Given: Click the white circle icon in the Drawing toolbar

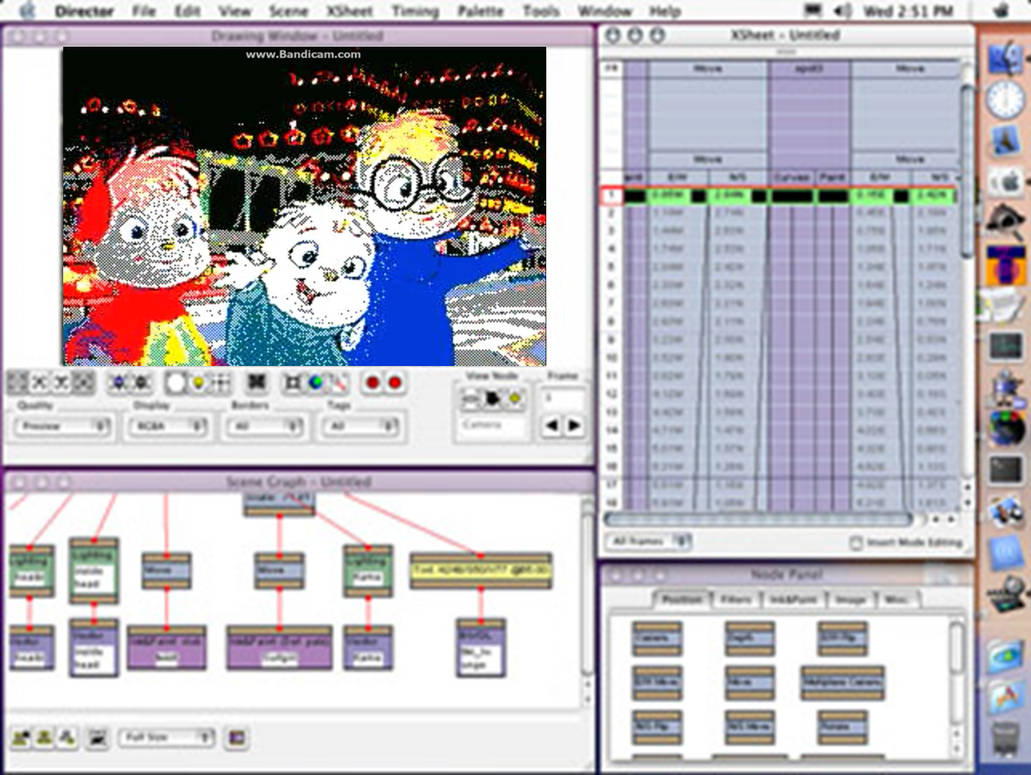Looking at the screenshot, I should coord(175,383).
